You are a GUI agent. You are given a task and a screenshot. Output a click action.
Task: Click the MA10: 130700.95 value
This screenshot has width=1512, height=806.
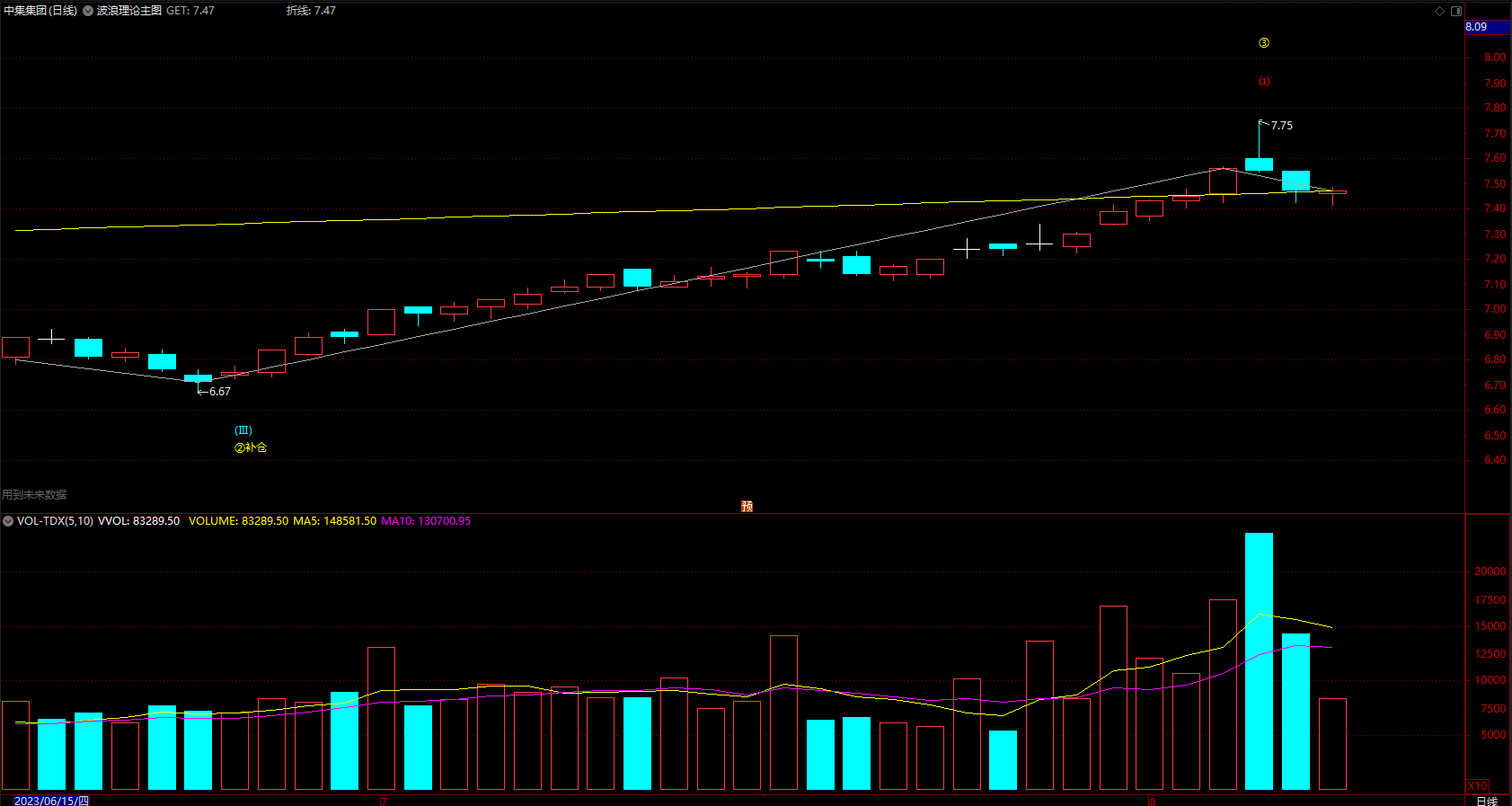(x=426, y=521)
